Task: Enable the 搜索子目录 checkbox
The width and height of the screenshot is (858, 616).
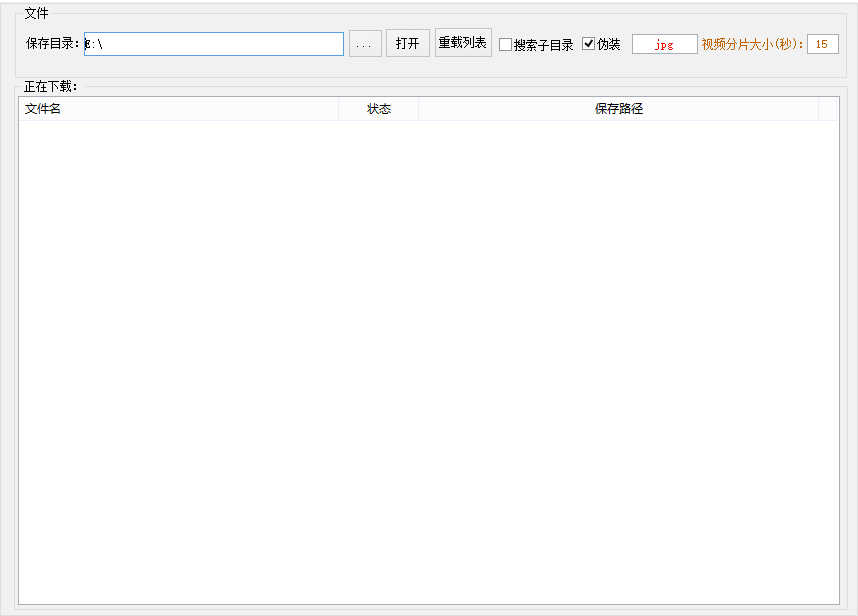Action: pos(505,45)
